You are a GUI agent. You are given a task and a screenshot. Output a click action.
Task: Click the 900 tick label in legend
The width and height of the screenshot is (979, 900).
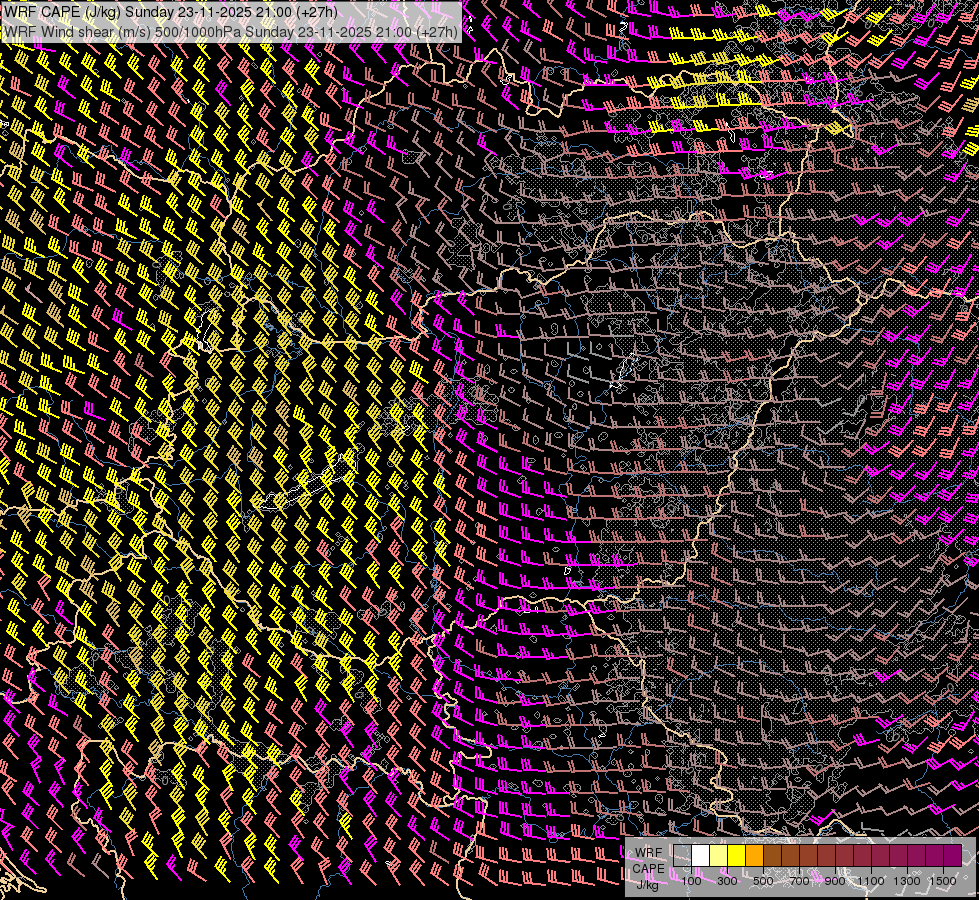click(835, 880)
